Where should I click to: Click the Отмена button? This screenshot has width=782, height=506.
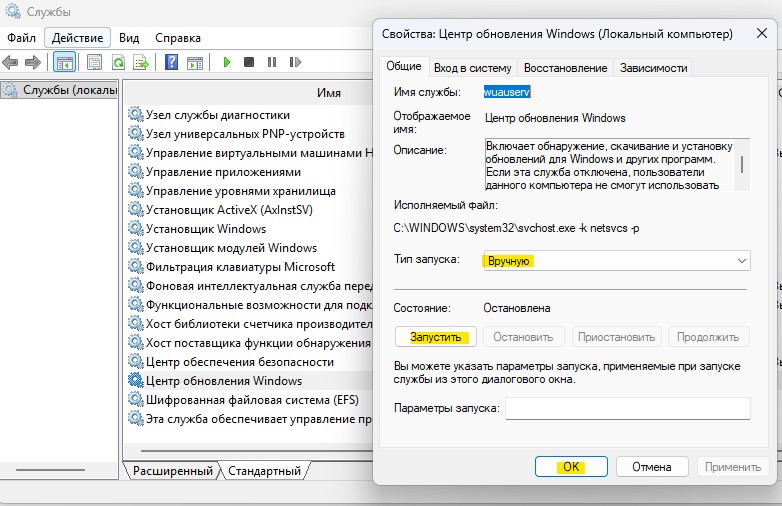[652, 467]
